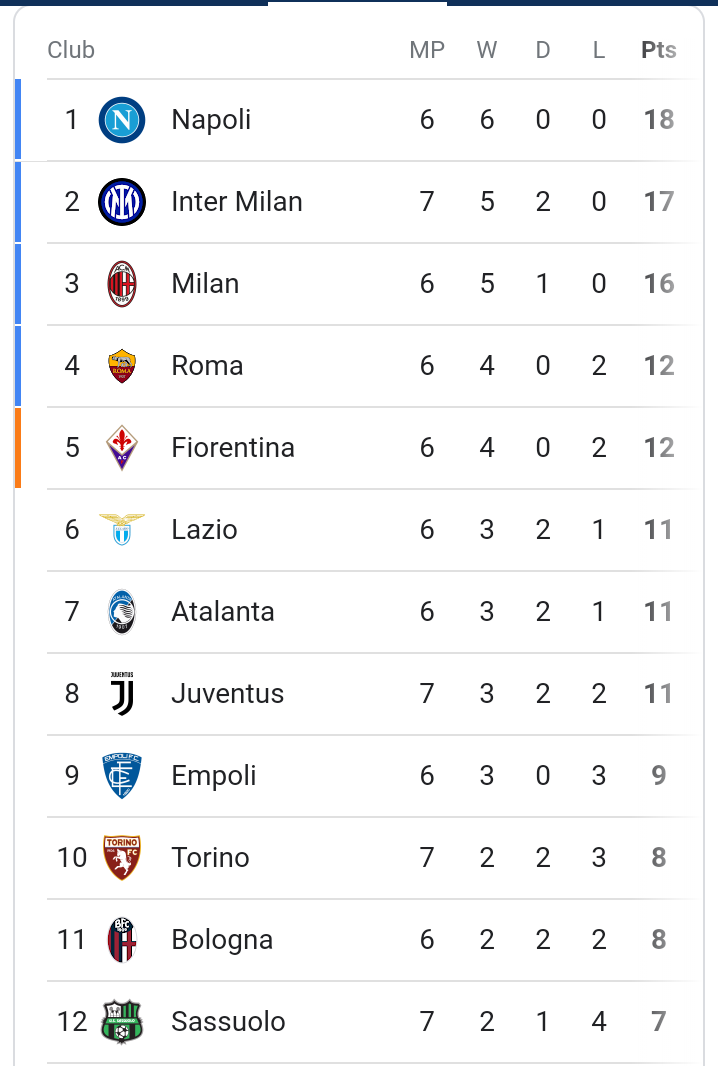Open the Napoli team name link
Image resolution: width=718 pixels, height=1066 pixels.
pyautogui.click(x=211, y=120)
